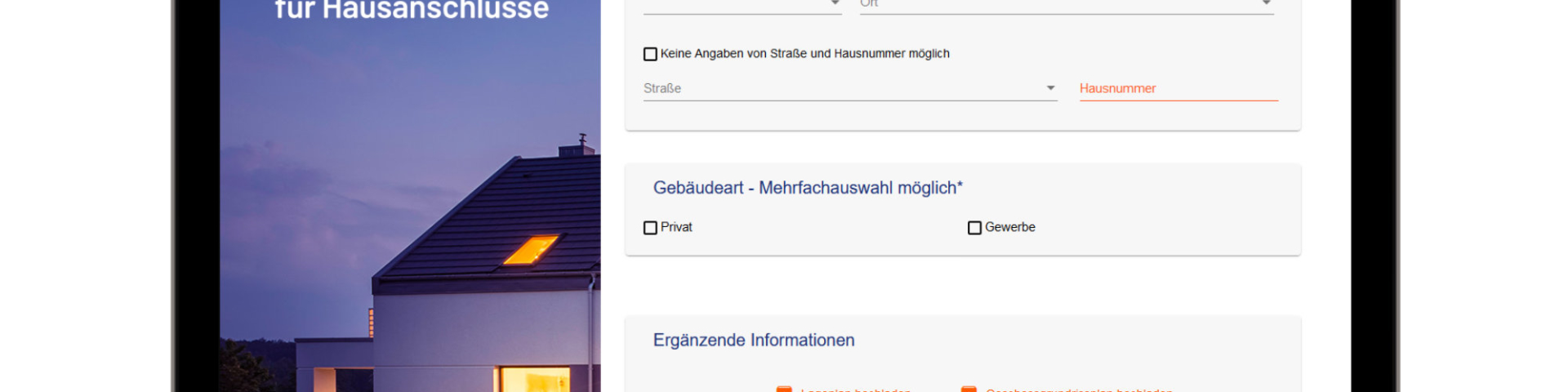Open the dropdown left of Ort

(x=742, y=4)
